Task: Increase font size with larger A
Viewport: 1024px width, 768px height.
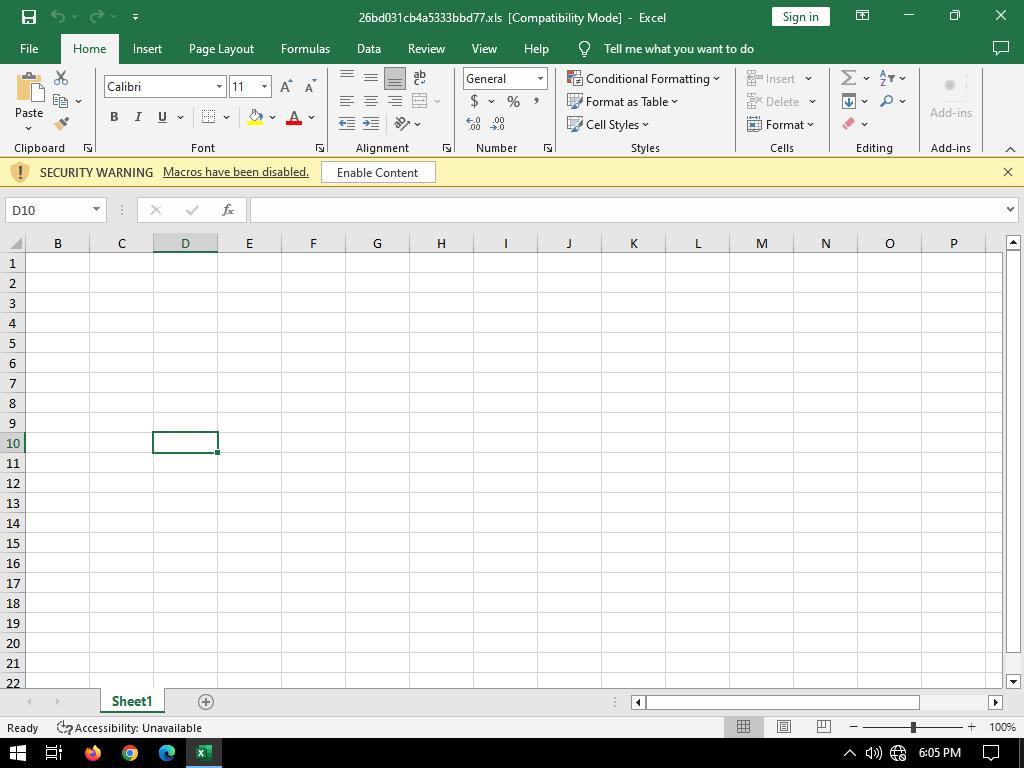Action: pos(287,87)
